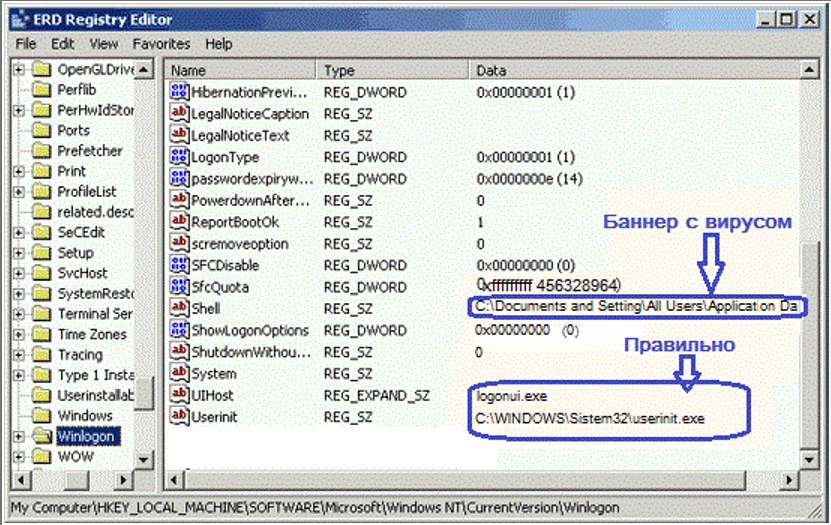Sort values by Name column header

241,70
